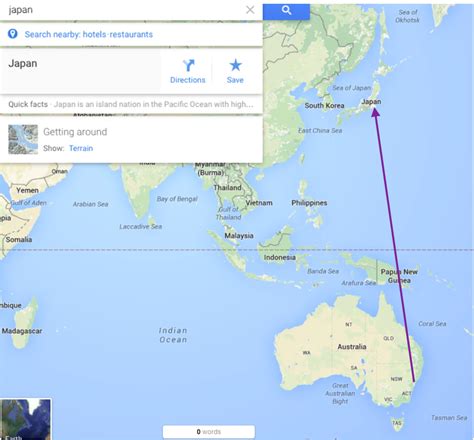Click the Japan place title card

[x=81, y=71]
